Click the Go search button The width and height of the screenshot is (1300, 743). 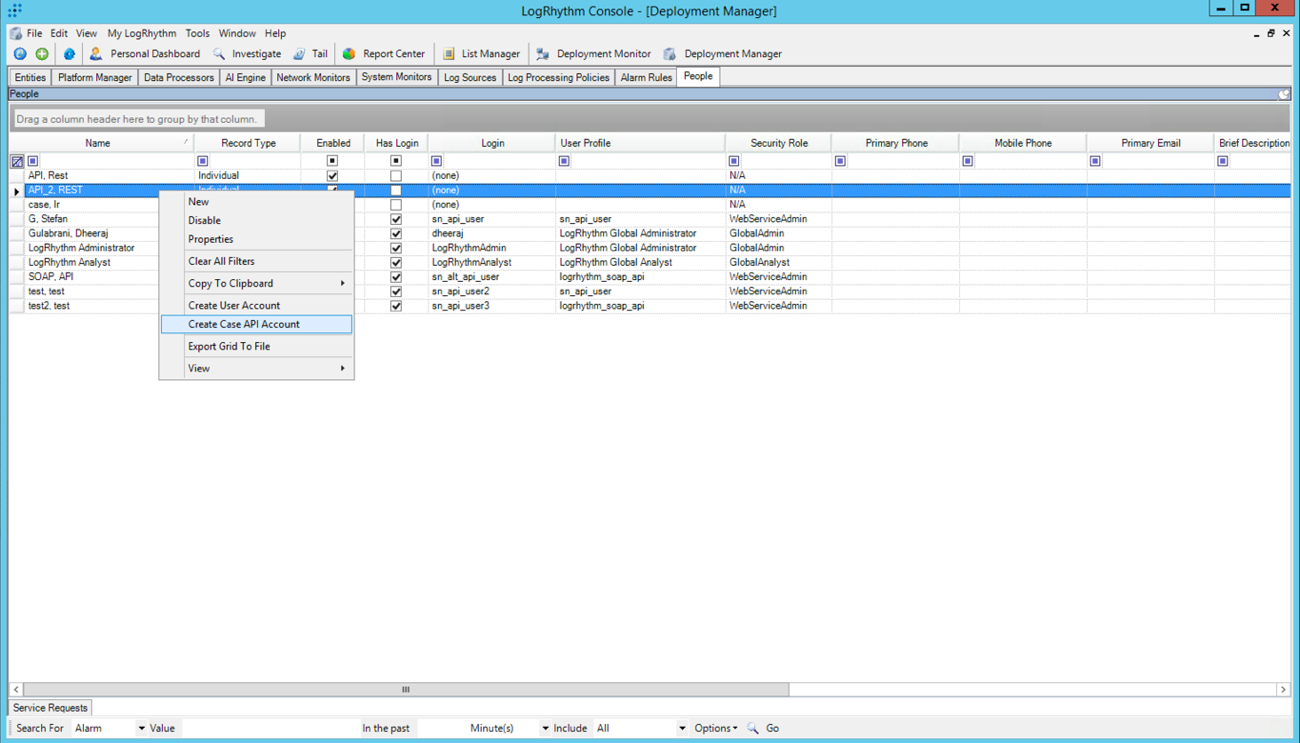tap(773, 728)
